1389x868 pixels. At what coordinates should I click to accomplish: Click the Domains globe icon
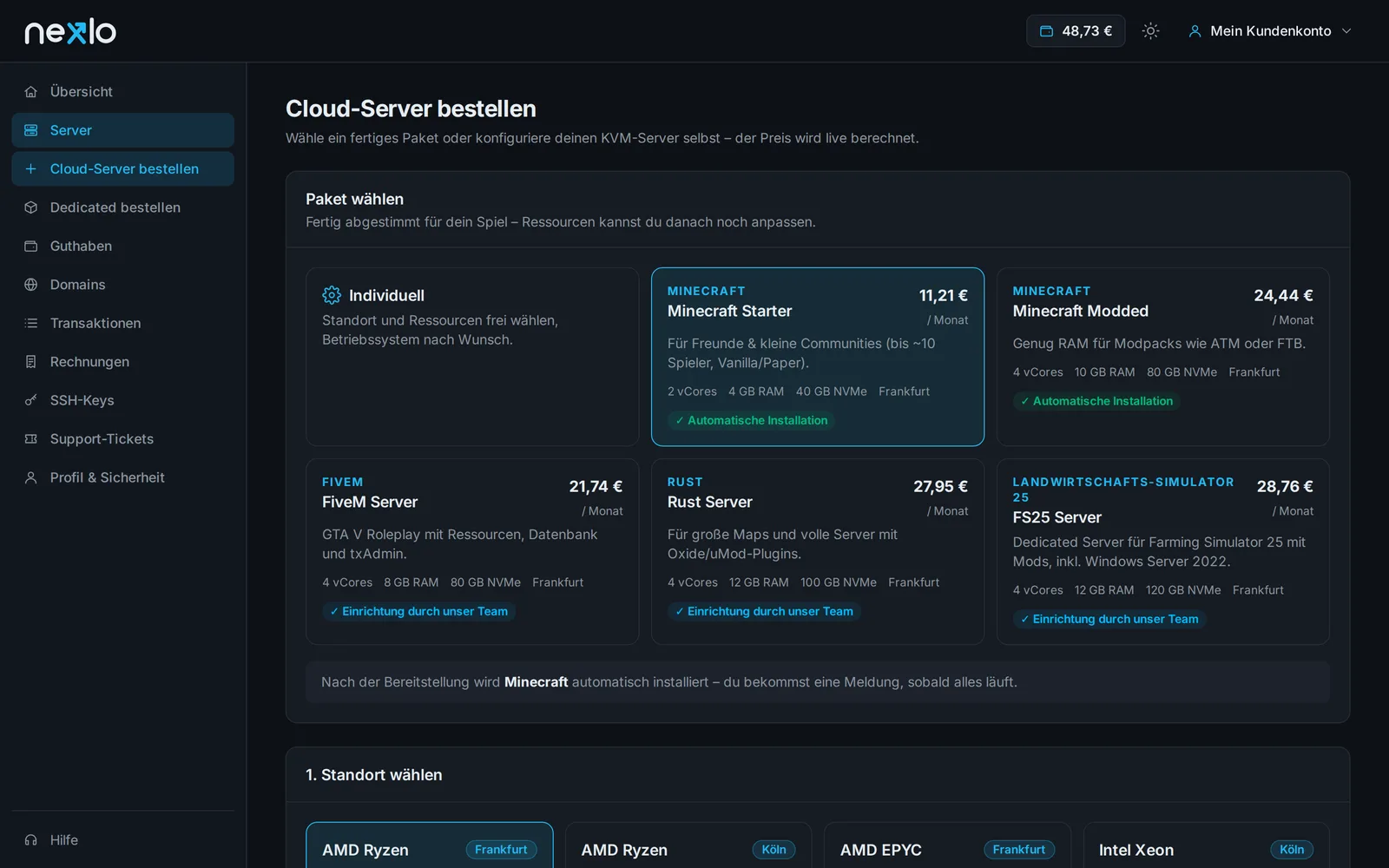click(x=31, y=285)
